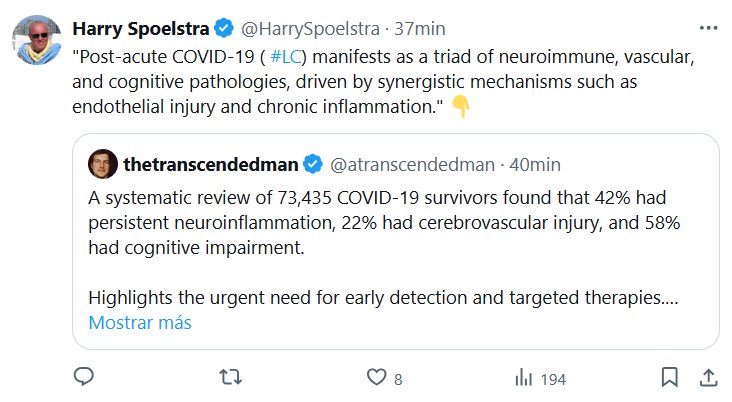
Task: Open the reply icon under the tweet
Action: (85, 377)
